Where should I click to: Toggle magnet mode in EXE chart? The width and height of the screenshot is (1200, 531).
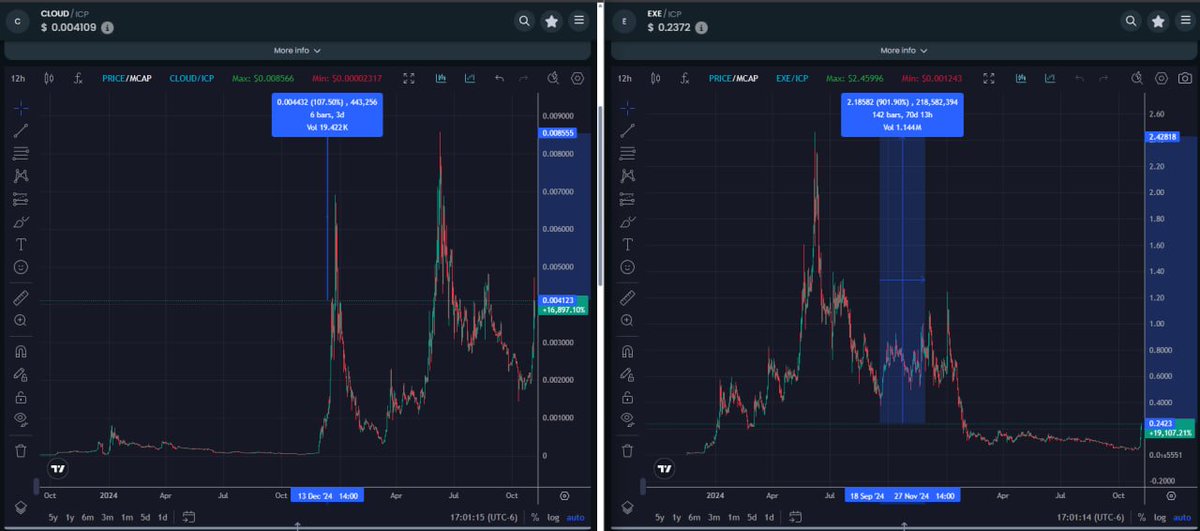pos(628,352)
